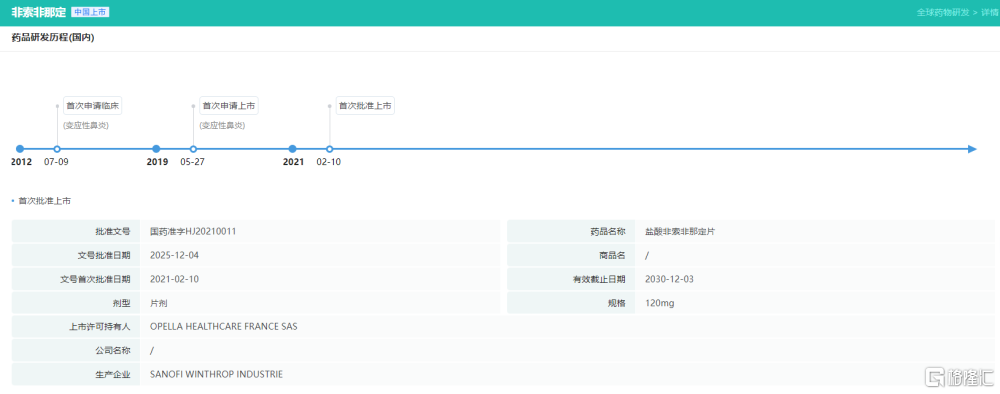
Task: Click the 首次申请上市 event label
Action: coord(229,106)
